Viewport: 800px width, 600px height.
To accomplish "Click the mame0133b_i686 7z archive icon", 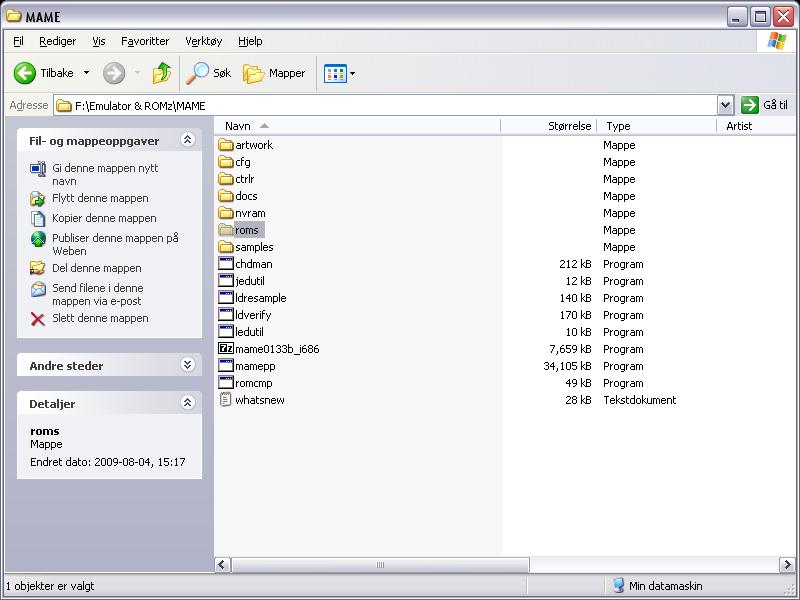I will 226,349.
